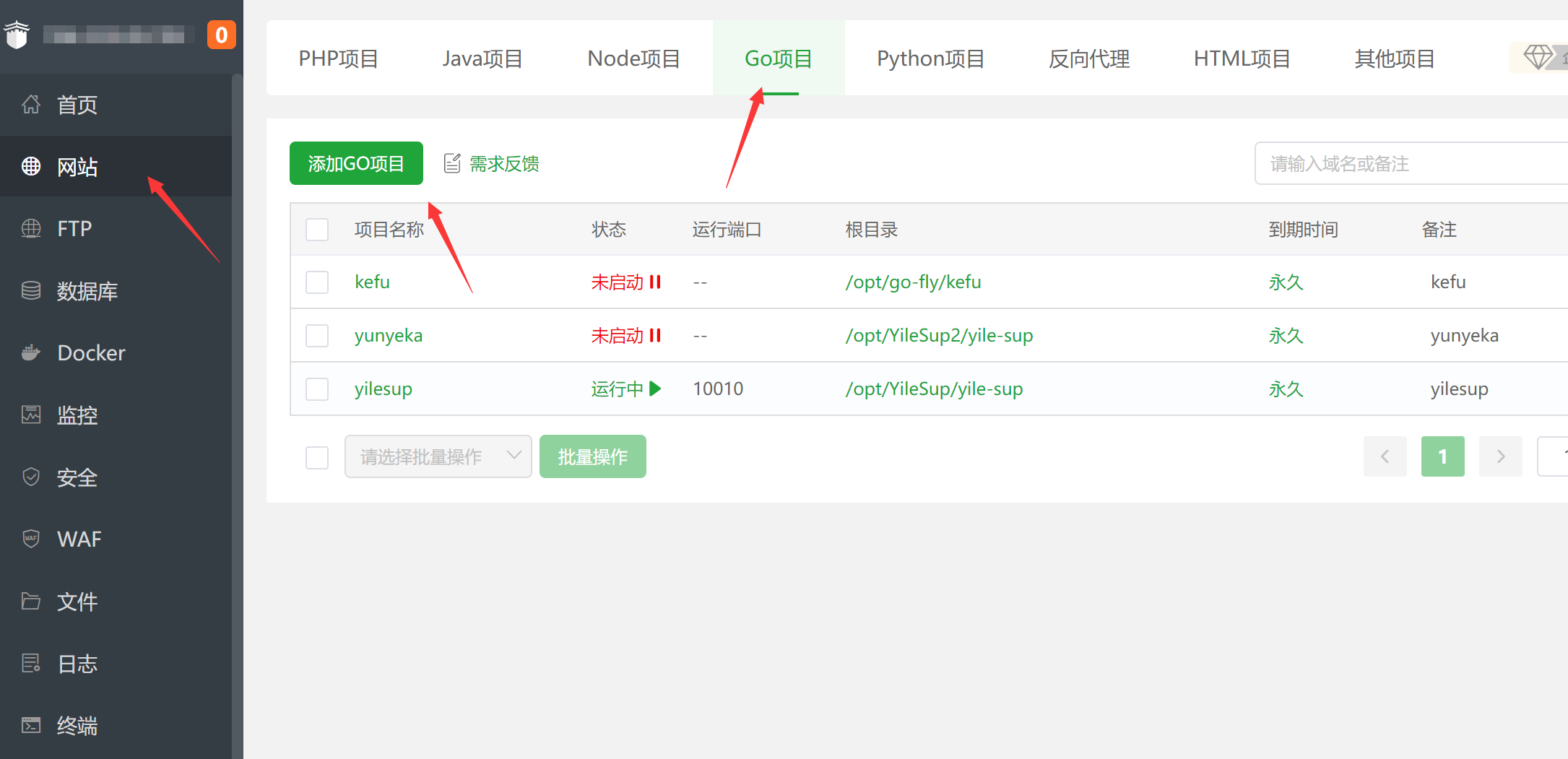Viewport: 1568px width, 759px height.
Task: Click the home icon in sidebar
Action: coord(31,105)
